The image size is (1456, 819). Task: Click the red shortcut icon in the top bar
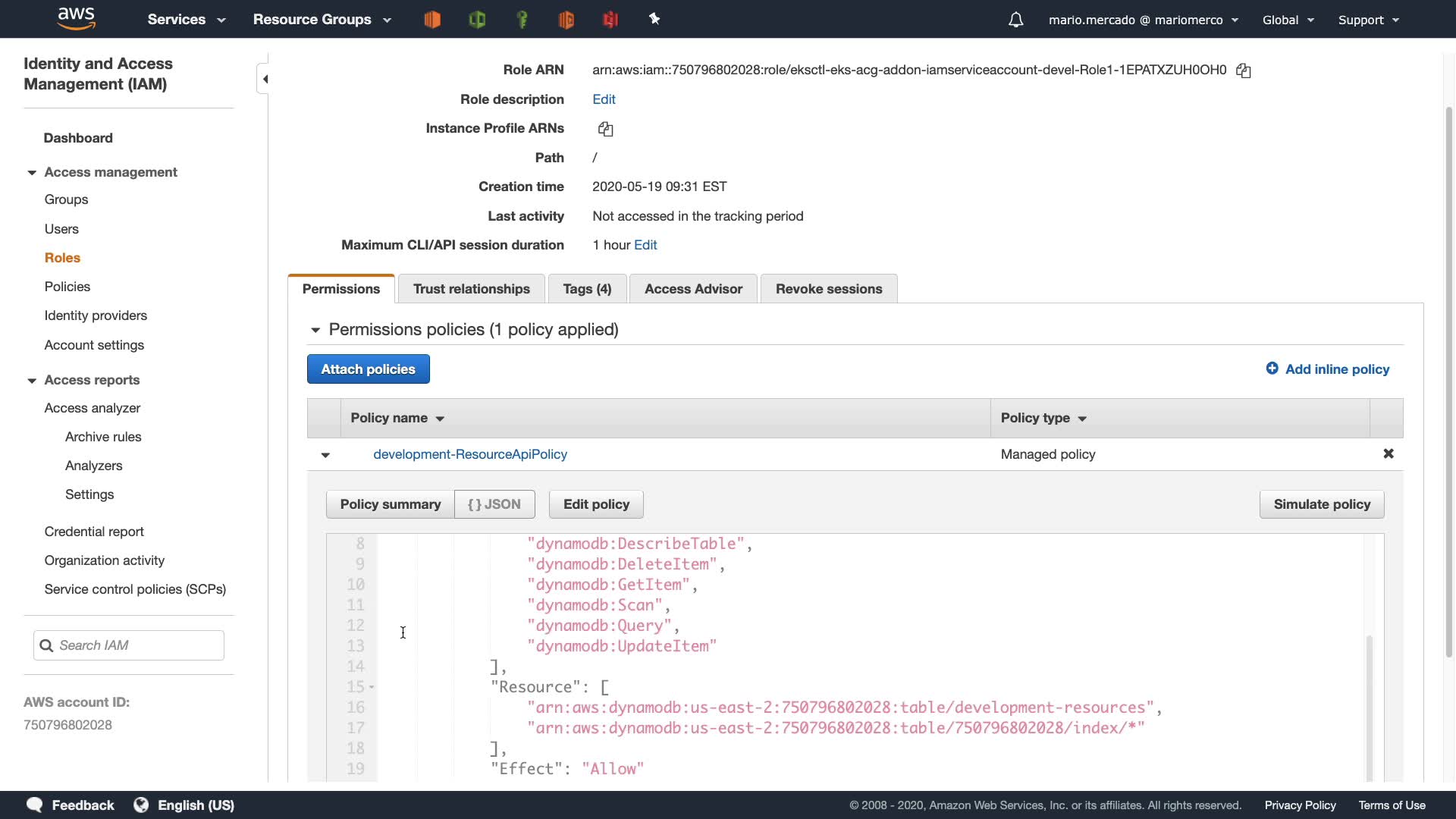coord(610,20)
